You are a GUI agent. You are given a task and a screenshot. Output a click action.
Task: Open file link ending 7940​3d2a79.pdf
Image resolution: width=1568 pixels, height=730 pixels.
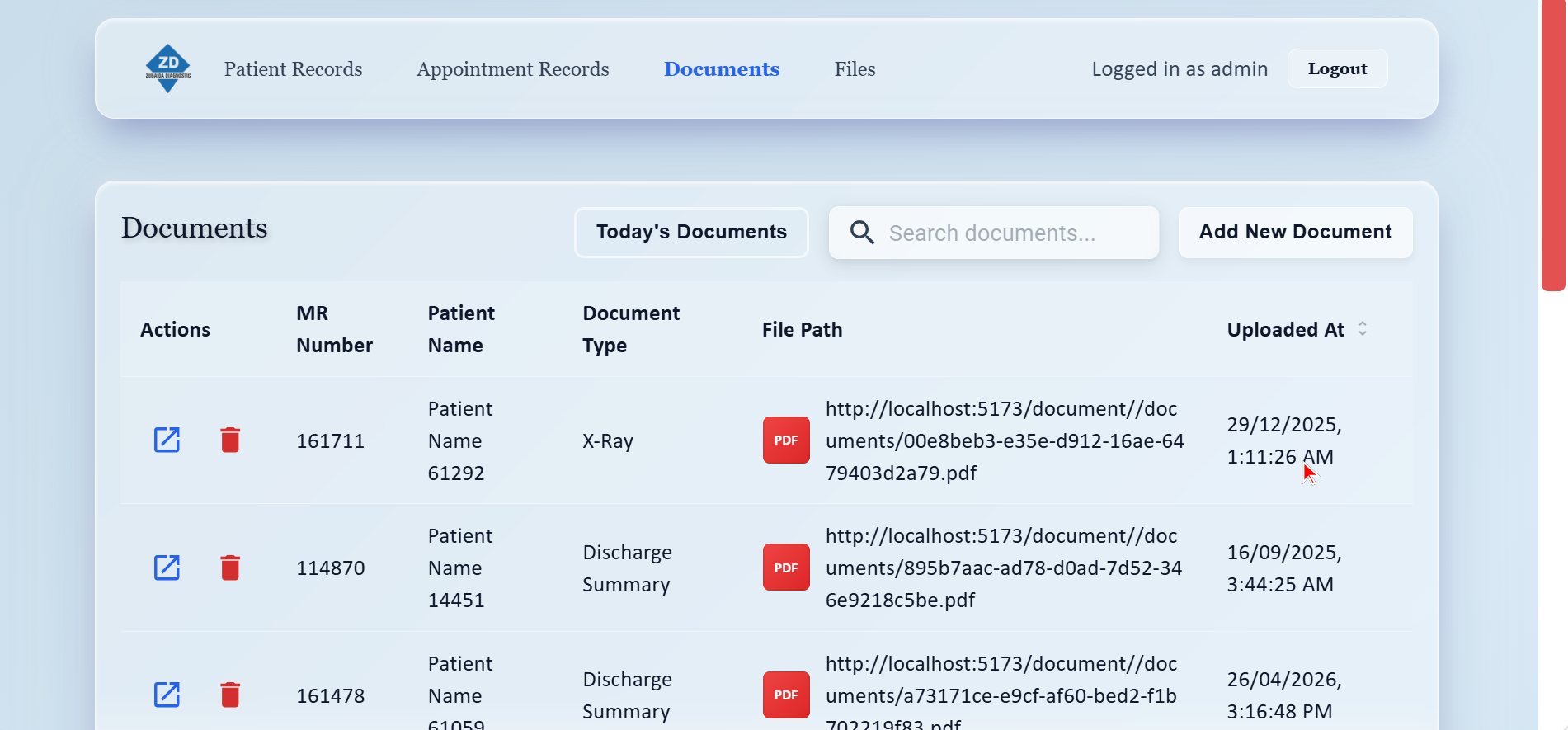click(x=1005, y=440)
